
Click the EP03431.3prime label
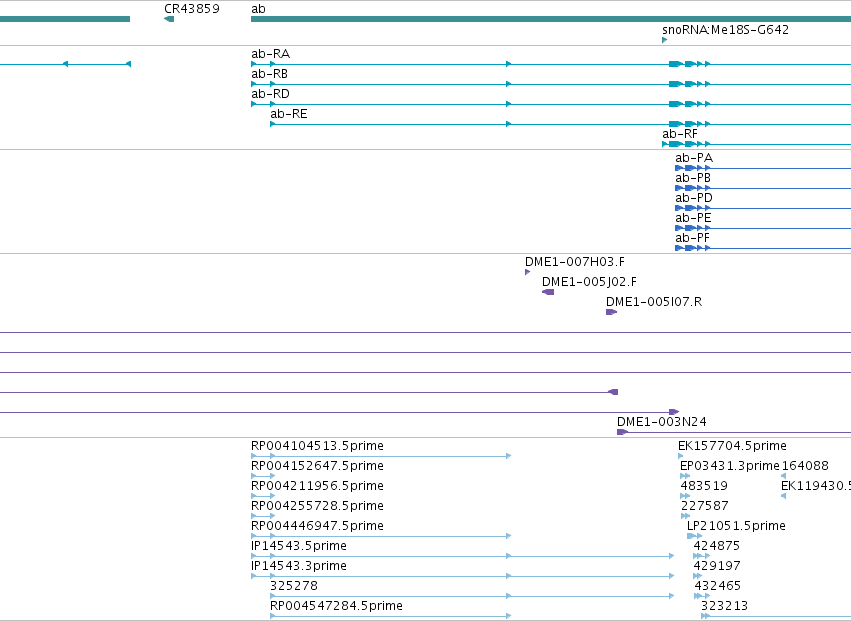click(729, 466)
